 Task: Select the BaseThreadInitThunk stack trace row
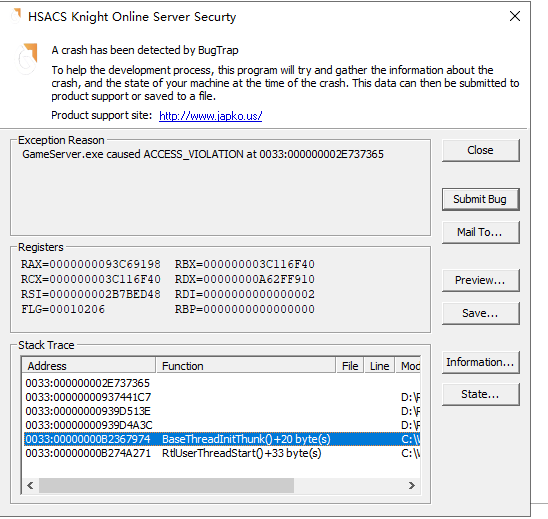pos(222,439)
